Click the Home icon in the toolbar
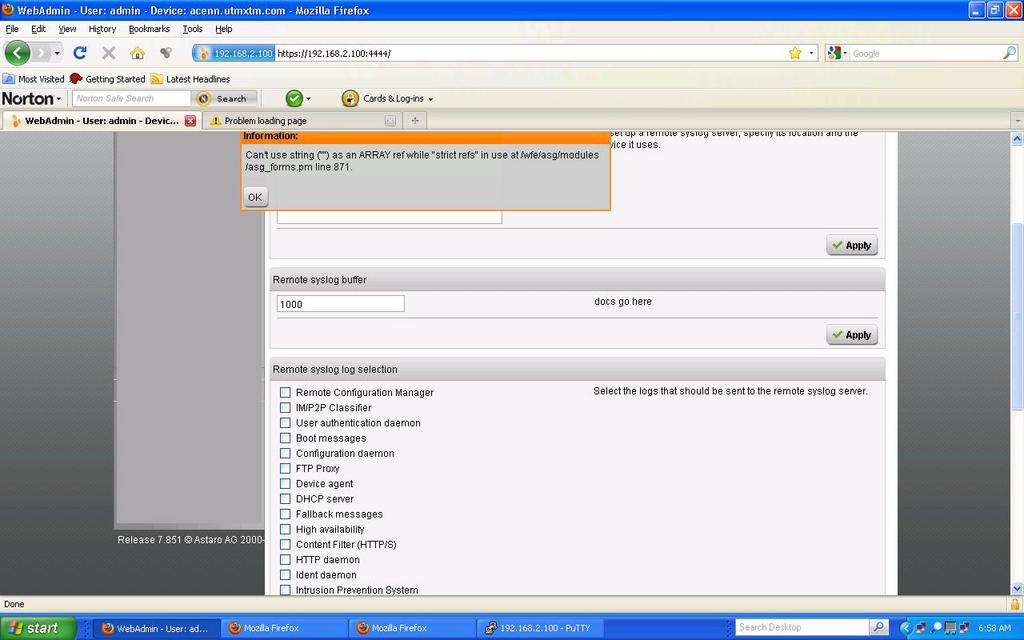The height and width of the screenshot is (640, 1024). coord(137,53)
